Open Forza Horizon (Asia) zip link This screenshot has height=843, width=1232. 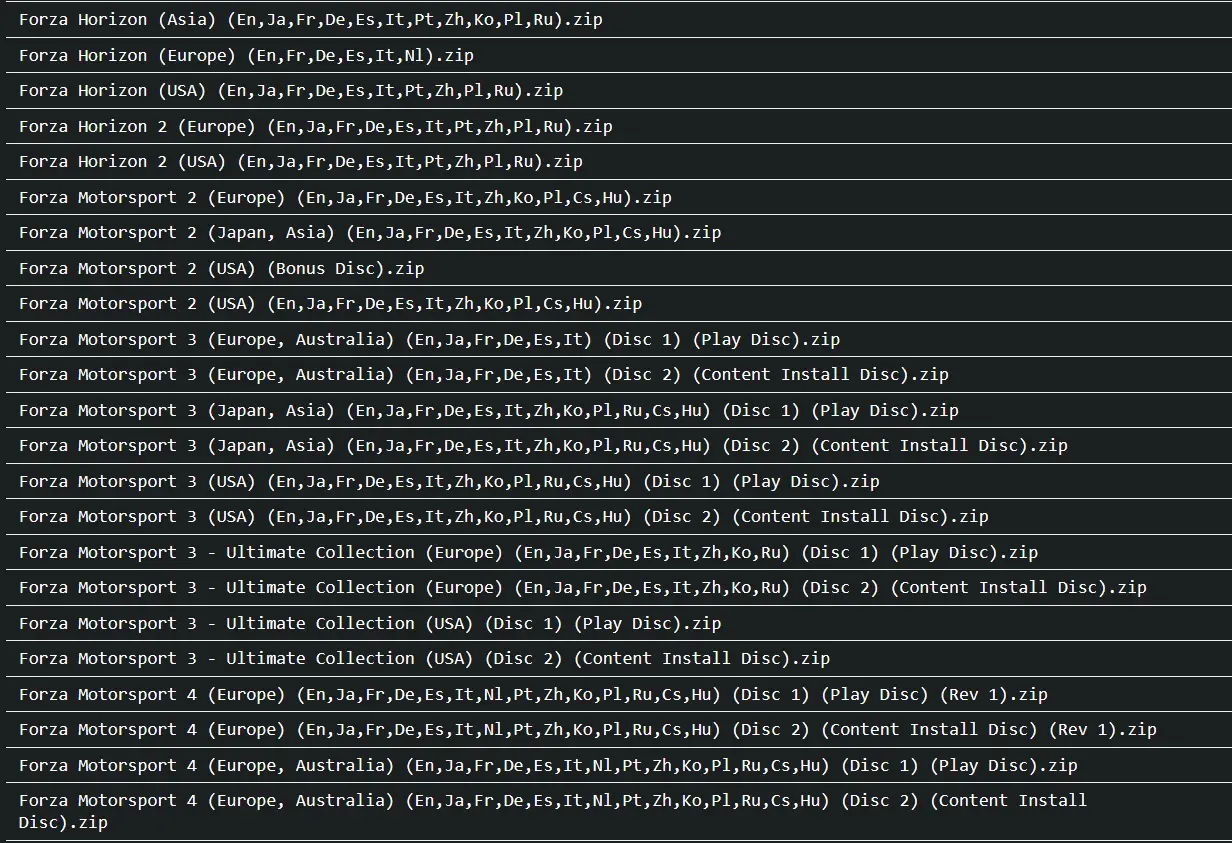pos(311,19)
